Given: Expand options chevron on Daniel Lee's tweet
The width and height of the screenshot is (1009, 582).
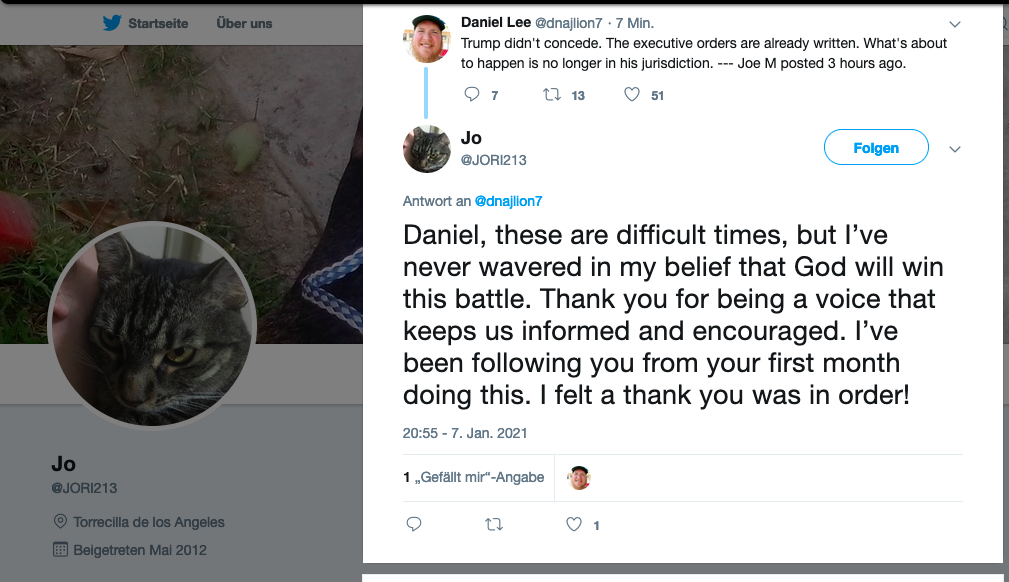Looking at the screenshot, I should click(x=954, y=23).
